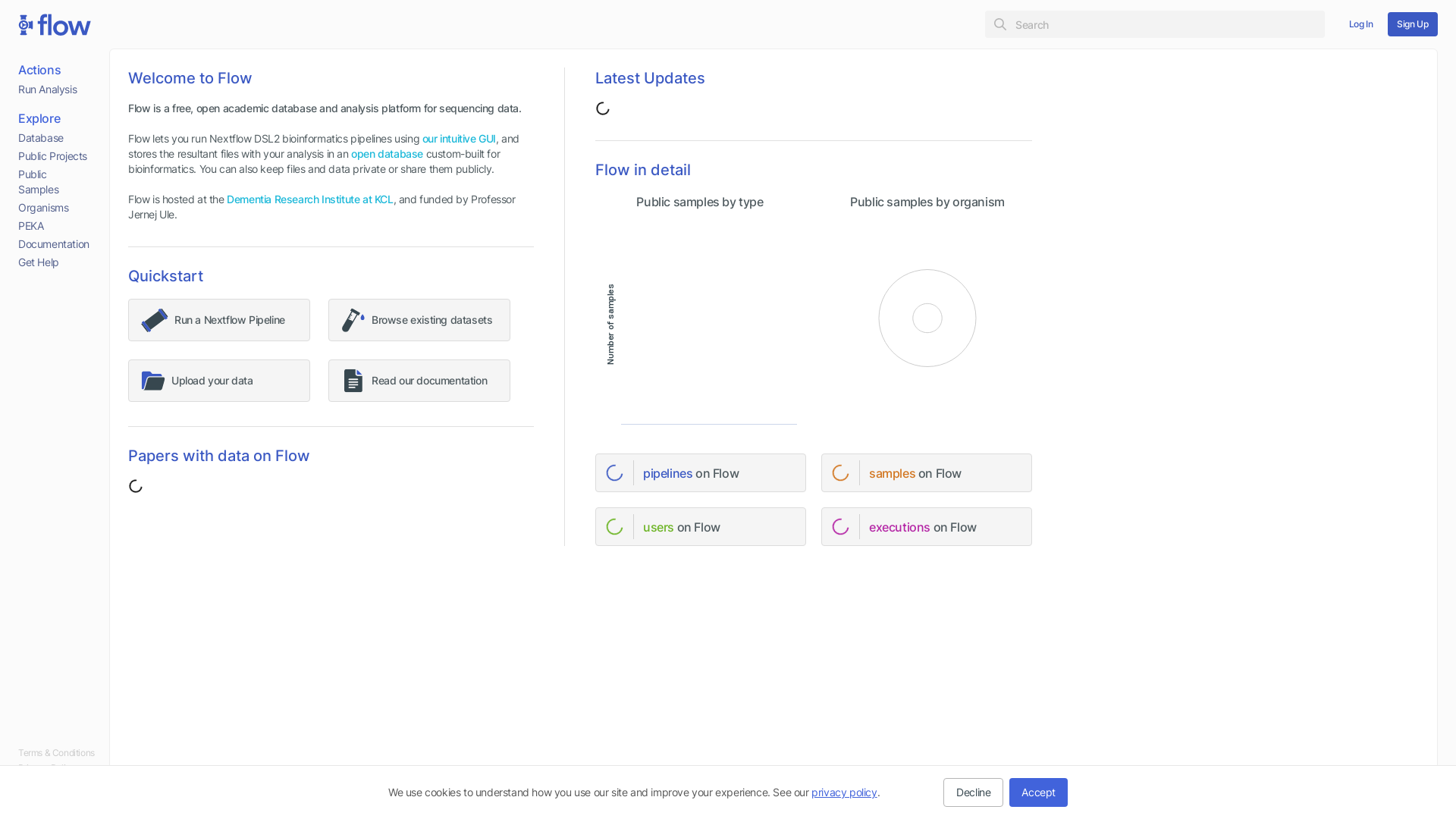Viewport: 1456px width, 819px height.
Task: Open the pipelines on Flow card
Action: 701,473
